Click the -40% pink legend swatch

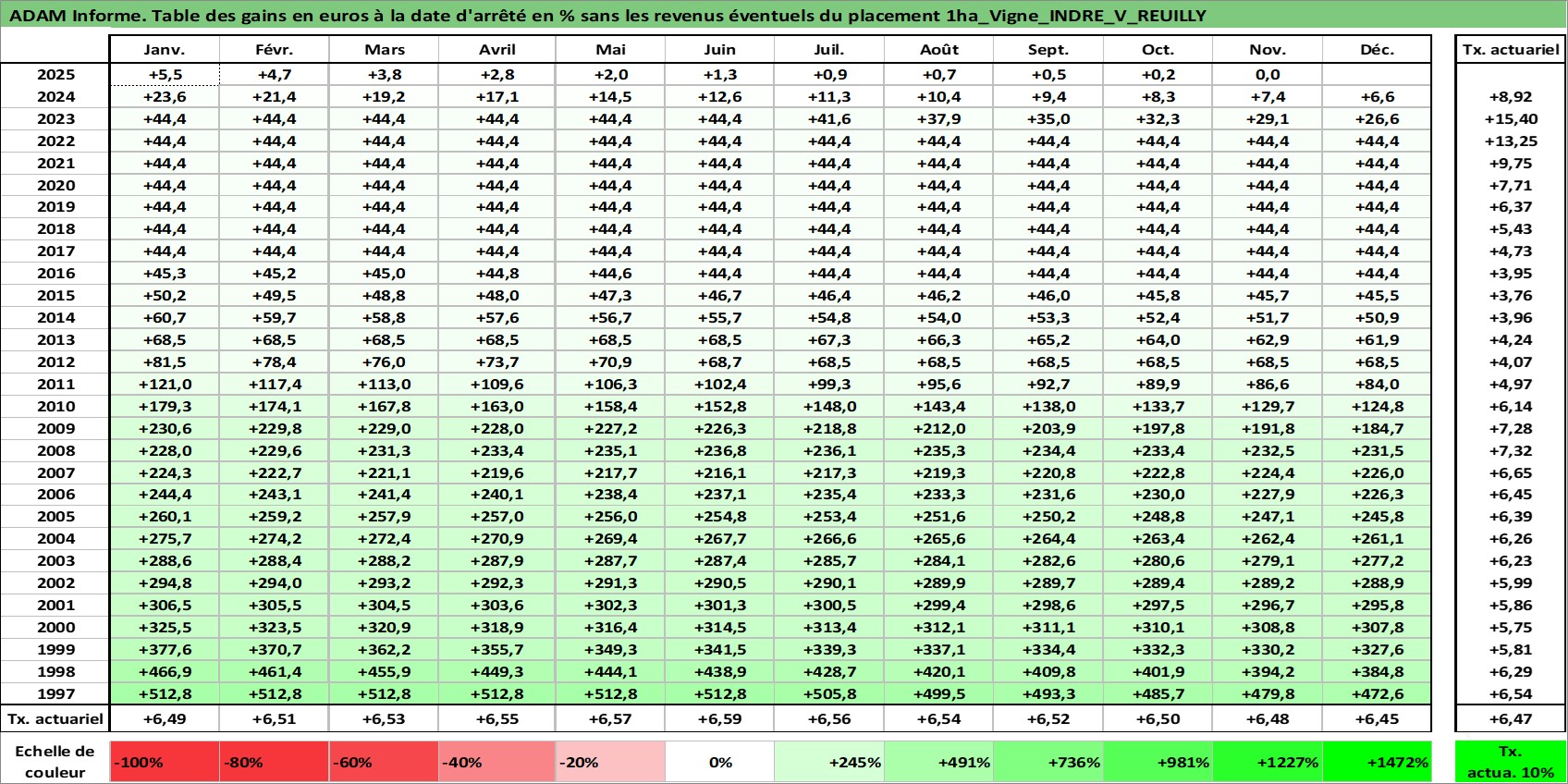pos(497,762)
